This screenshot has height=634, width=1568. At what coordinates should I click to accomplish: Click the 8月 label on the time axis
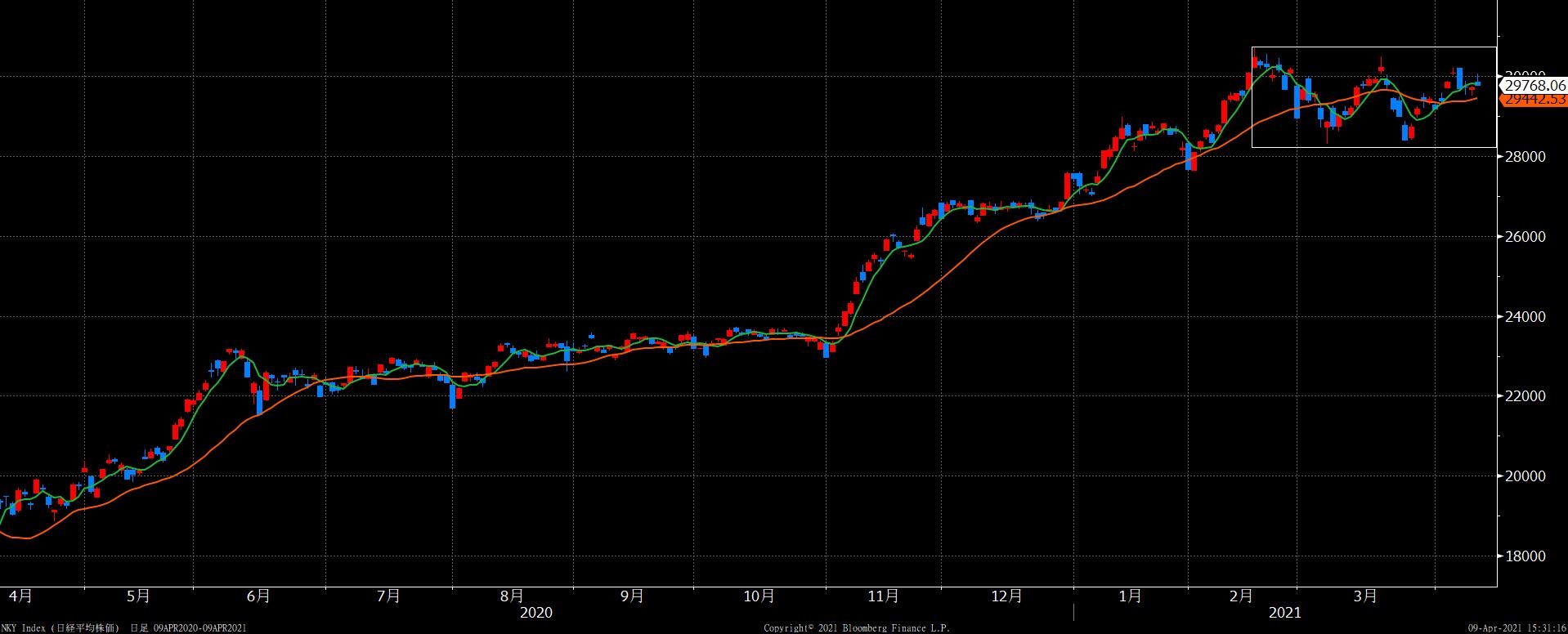pyautogui.click(x=512, y=596)
